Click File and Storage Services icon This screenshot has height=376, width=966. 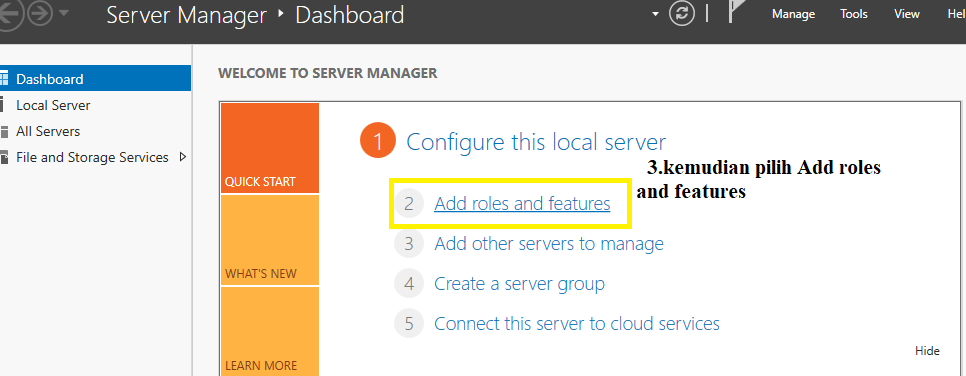click(4, 158)
